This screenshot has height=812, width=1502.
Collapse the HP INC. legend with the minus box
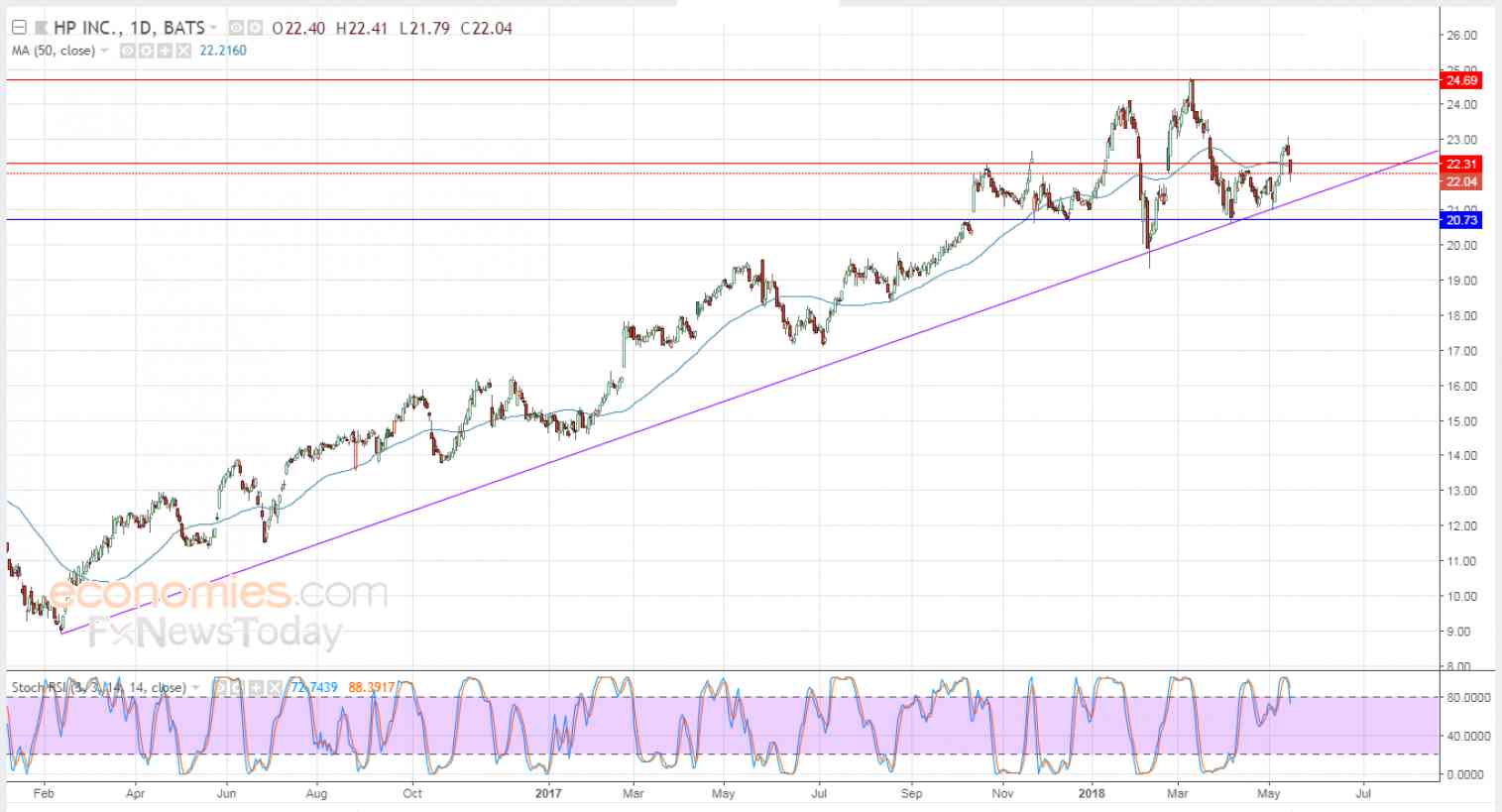click(19, 28)
